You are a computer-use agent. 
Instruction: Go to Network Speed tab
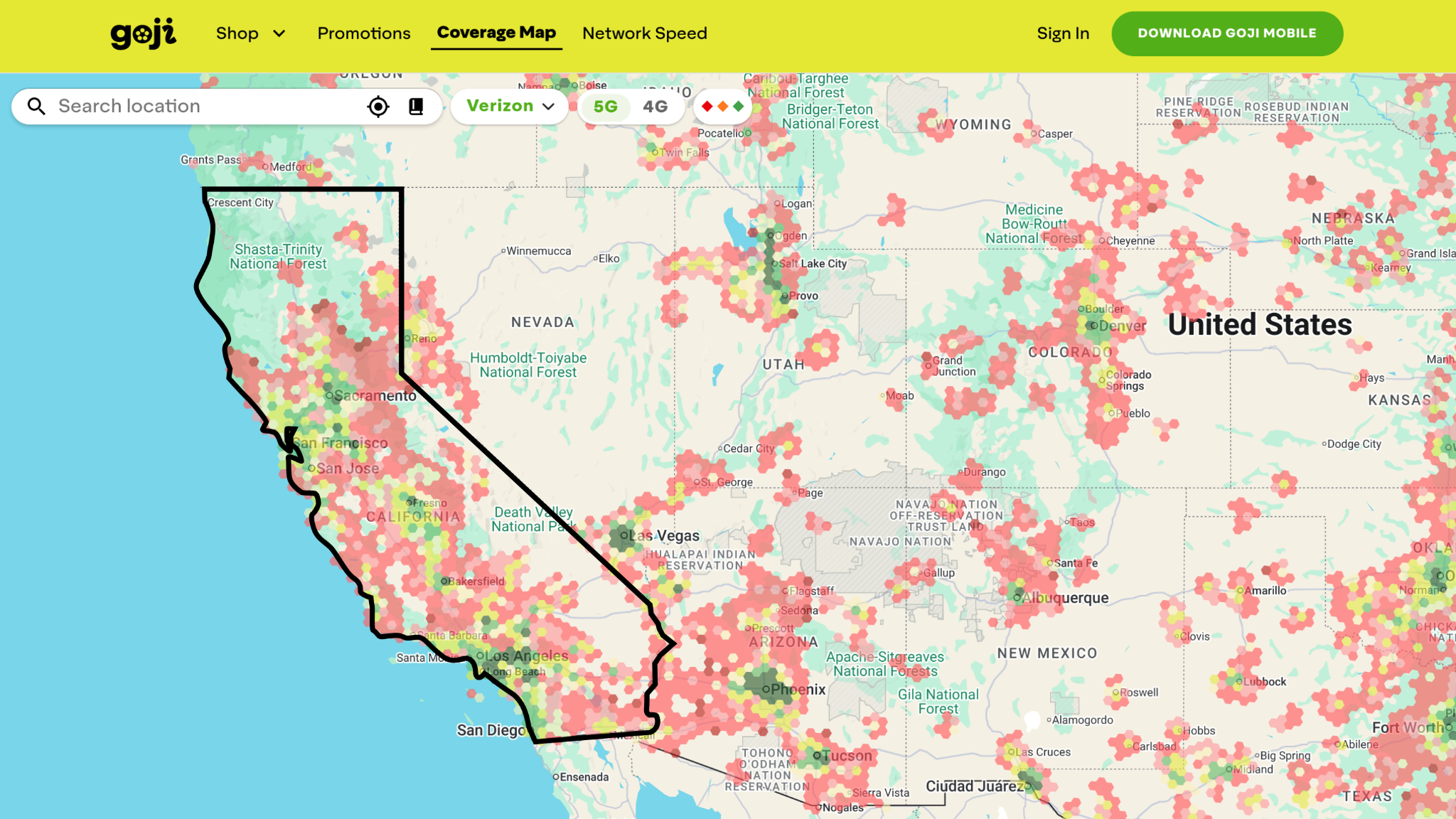click(644, 33)
